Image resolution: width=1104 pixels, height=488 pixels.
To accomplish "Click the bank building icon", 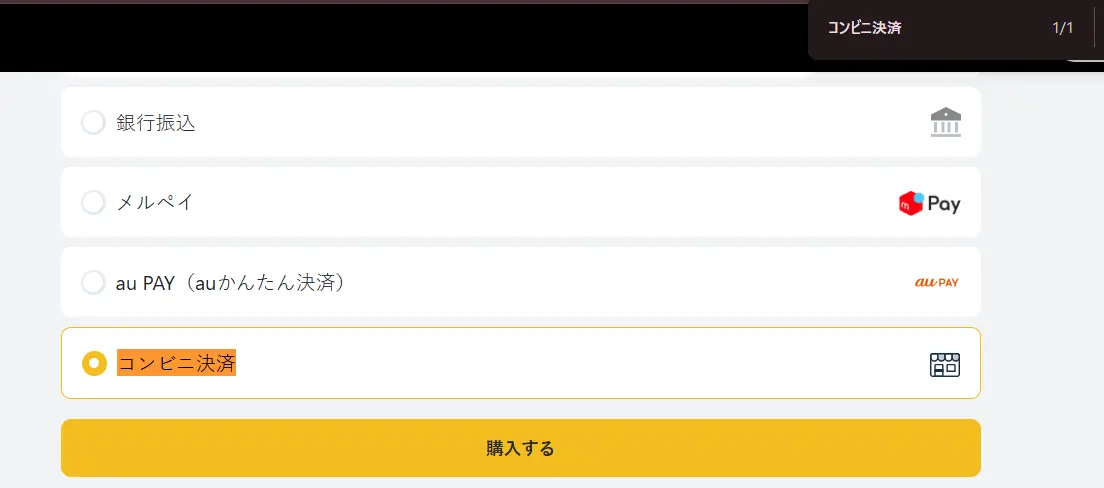I will (x=945, y=123).
